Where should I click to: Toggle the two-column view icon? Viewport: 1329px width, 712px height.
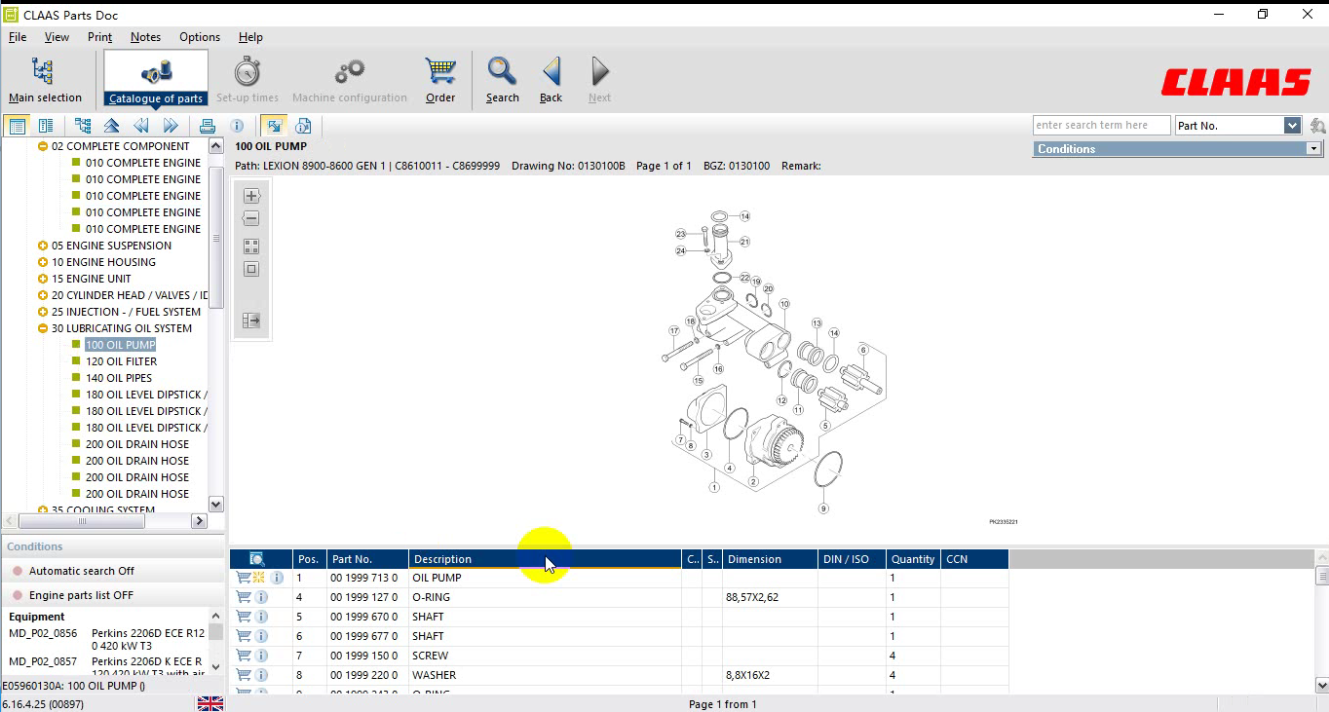(46, 126)
